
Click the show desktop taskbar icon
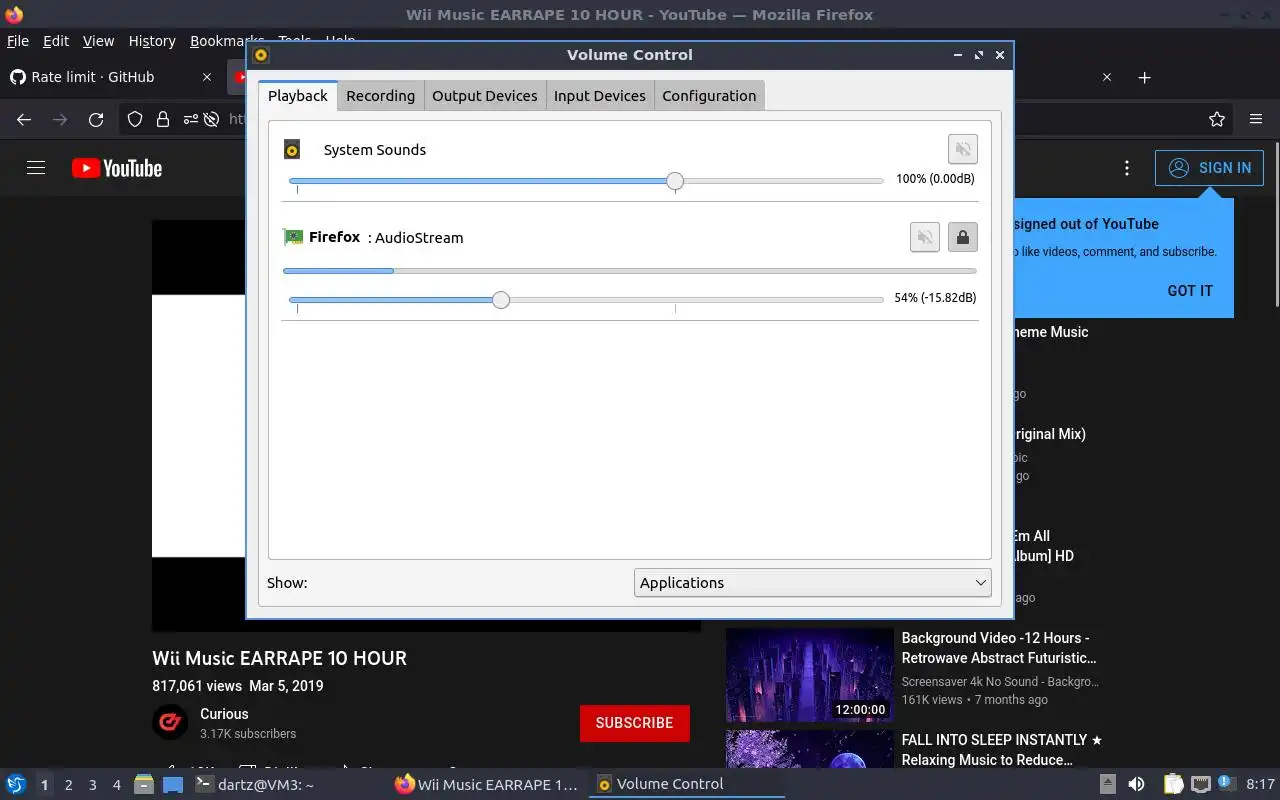[173, 784]
